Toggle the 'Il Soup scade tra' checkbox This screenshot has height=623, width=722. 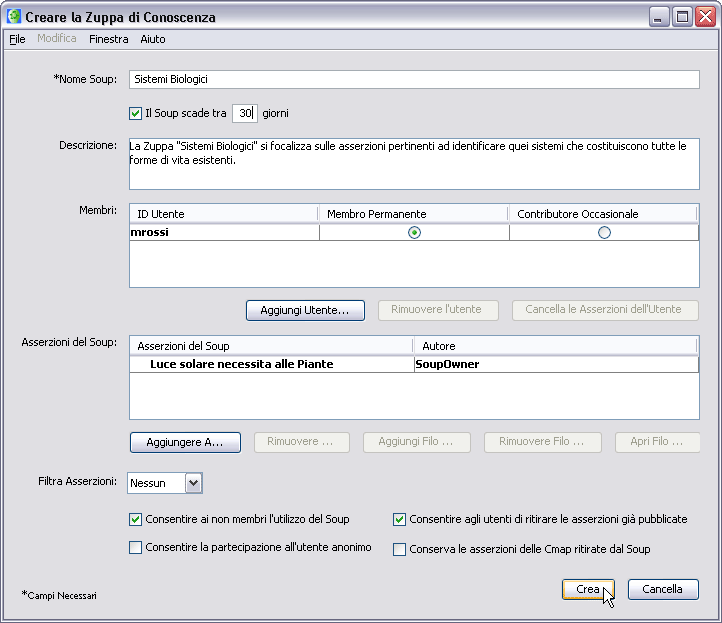pyautogui.click(x=136, y=113)
